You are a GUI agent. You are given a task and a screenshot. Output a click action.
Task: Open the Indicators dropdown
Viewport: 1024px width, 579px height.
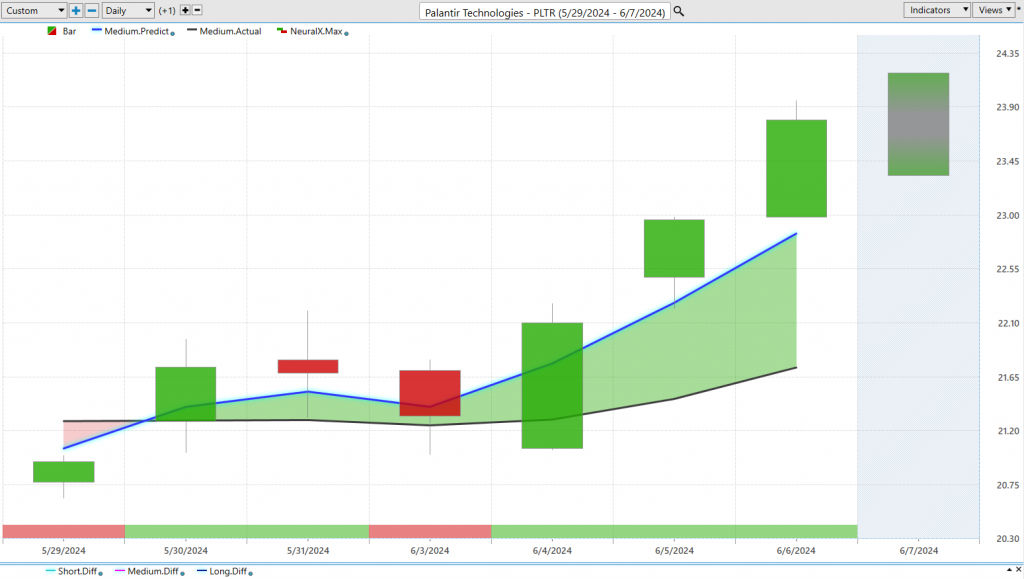pyautogui.click(x=937, y=10)
